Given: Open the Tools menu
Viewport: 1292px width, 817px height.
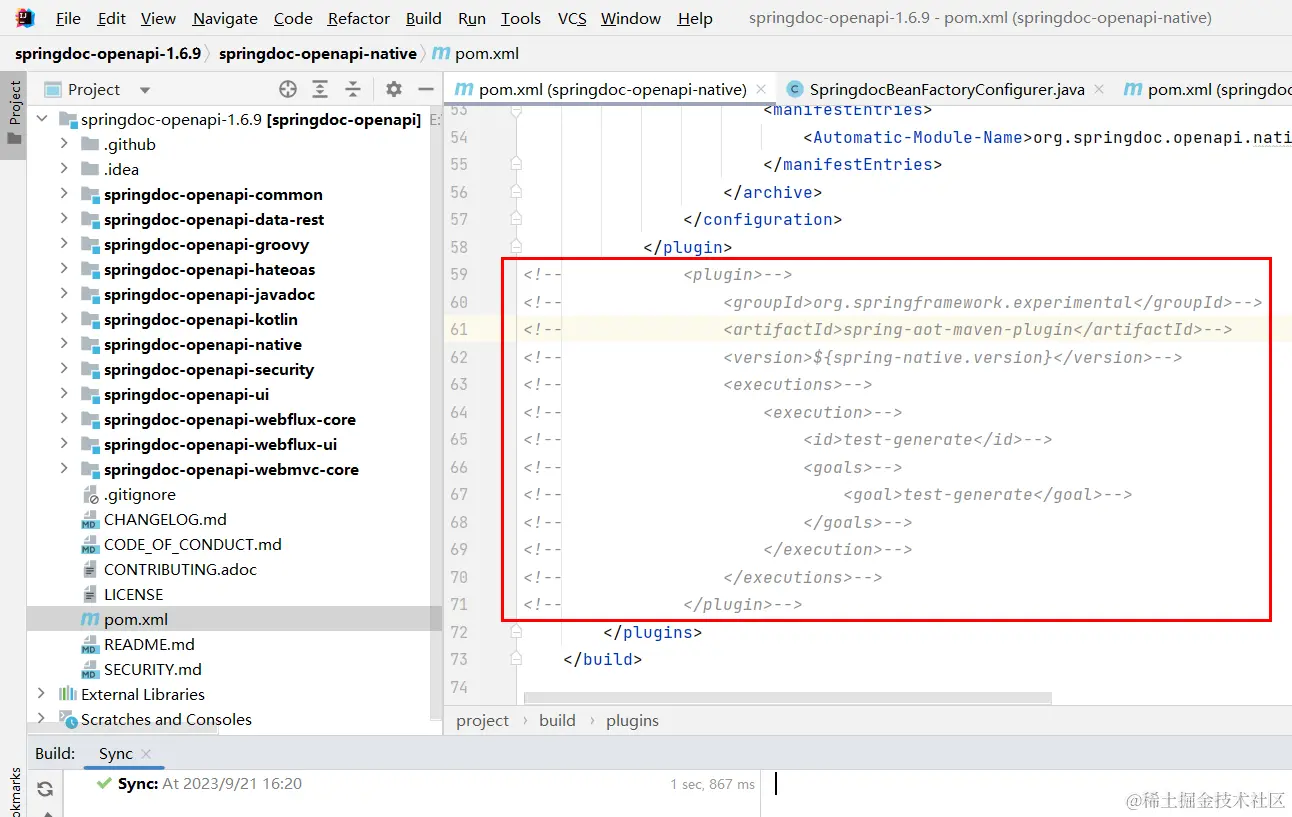Looking at the screenshot, I should 521,18.
